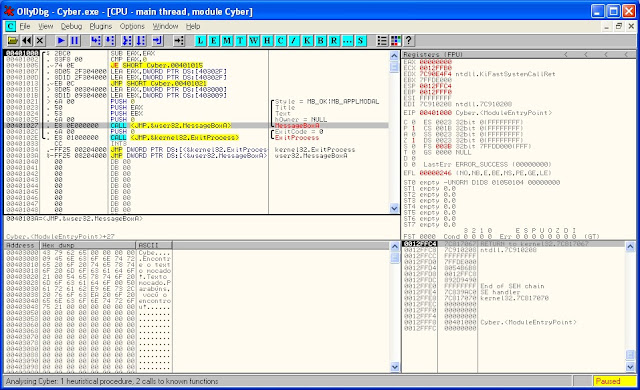
Task: Open the Plugins menu
Action: (x=101, y=27)
